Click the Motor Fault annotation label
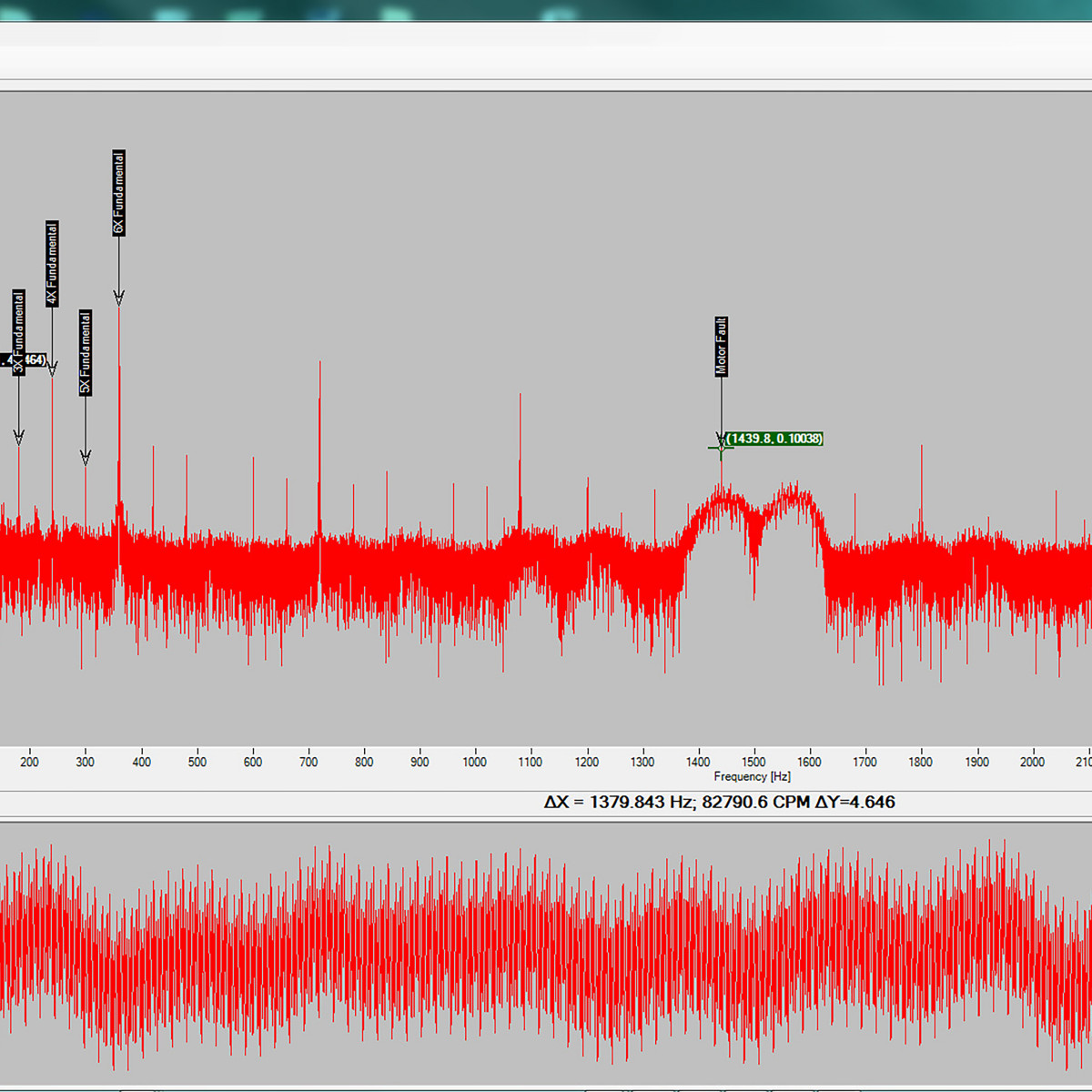Viewport: 1092px width, 1092px height. (721, 346)
